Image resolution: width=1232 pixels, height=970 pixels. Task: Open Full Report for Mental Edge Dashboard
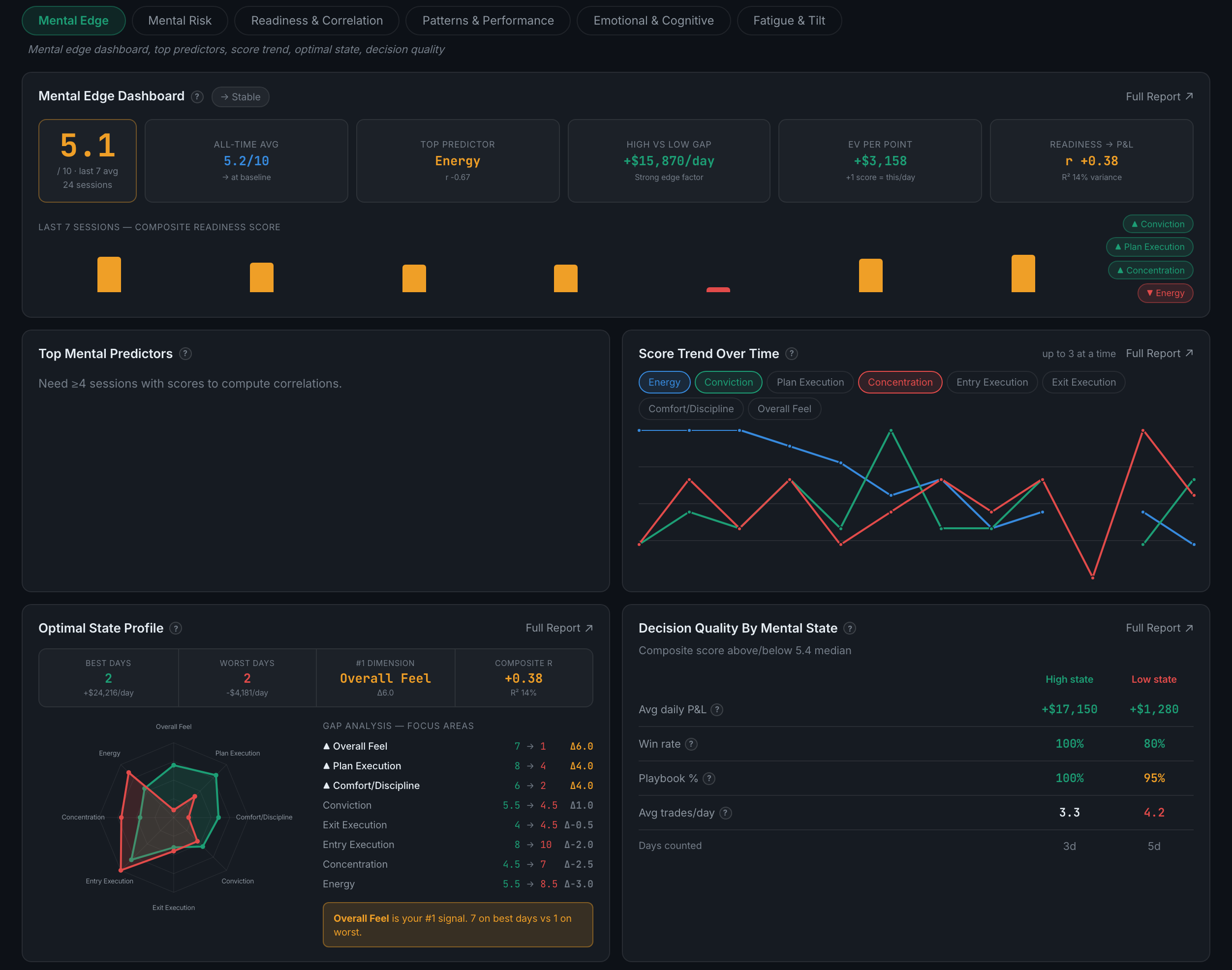(1159, 96)
